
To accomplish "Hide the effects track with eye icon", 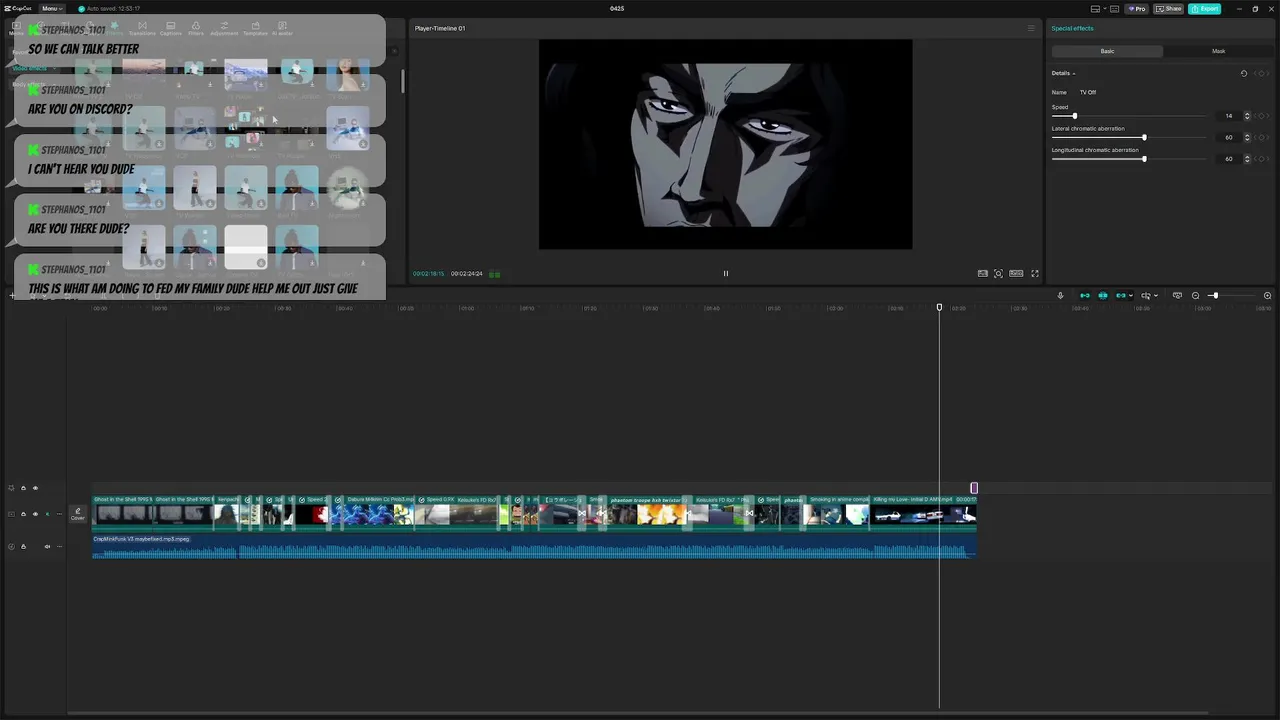I will click(35, 488).
